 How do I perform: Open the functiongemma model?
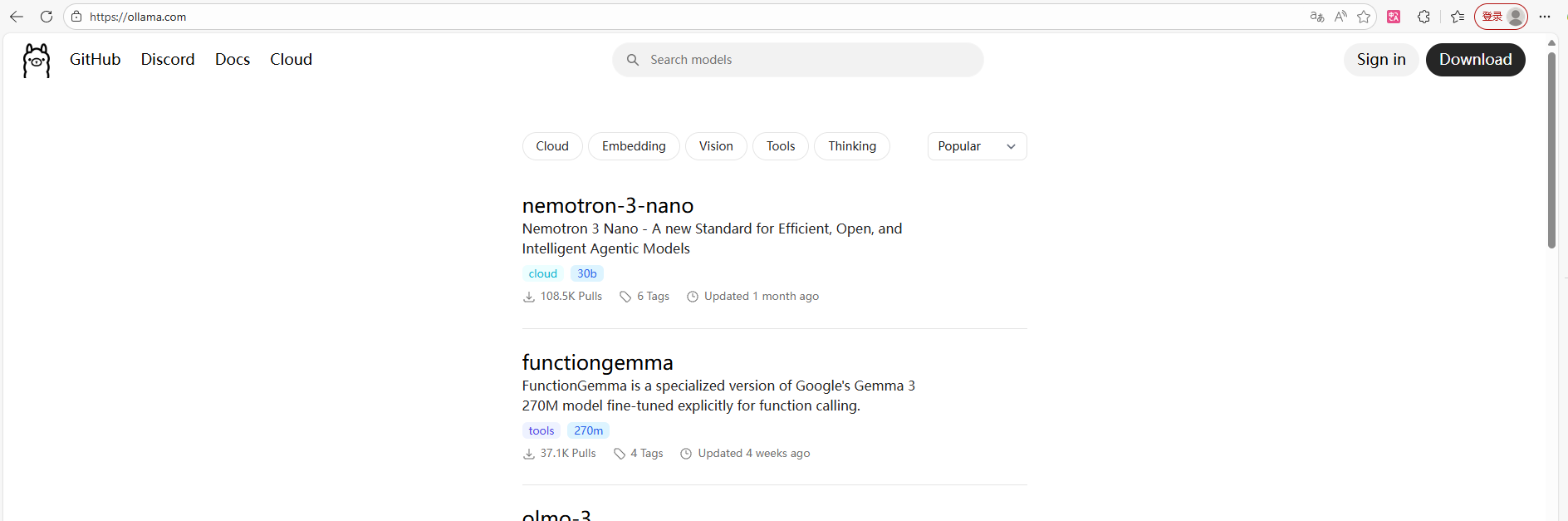coord(597,362)
